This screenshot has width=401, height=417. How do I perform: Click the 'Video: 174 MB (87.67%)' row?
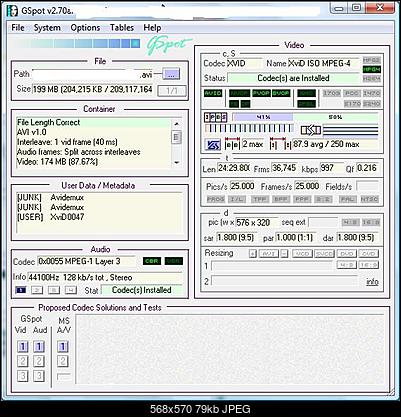(93, 162)
